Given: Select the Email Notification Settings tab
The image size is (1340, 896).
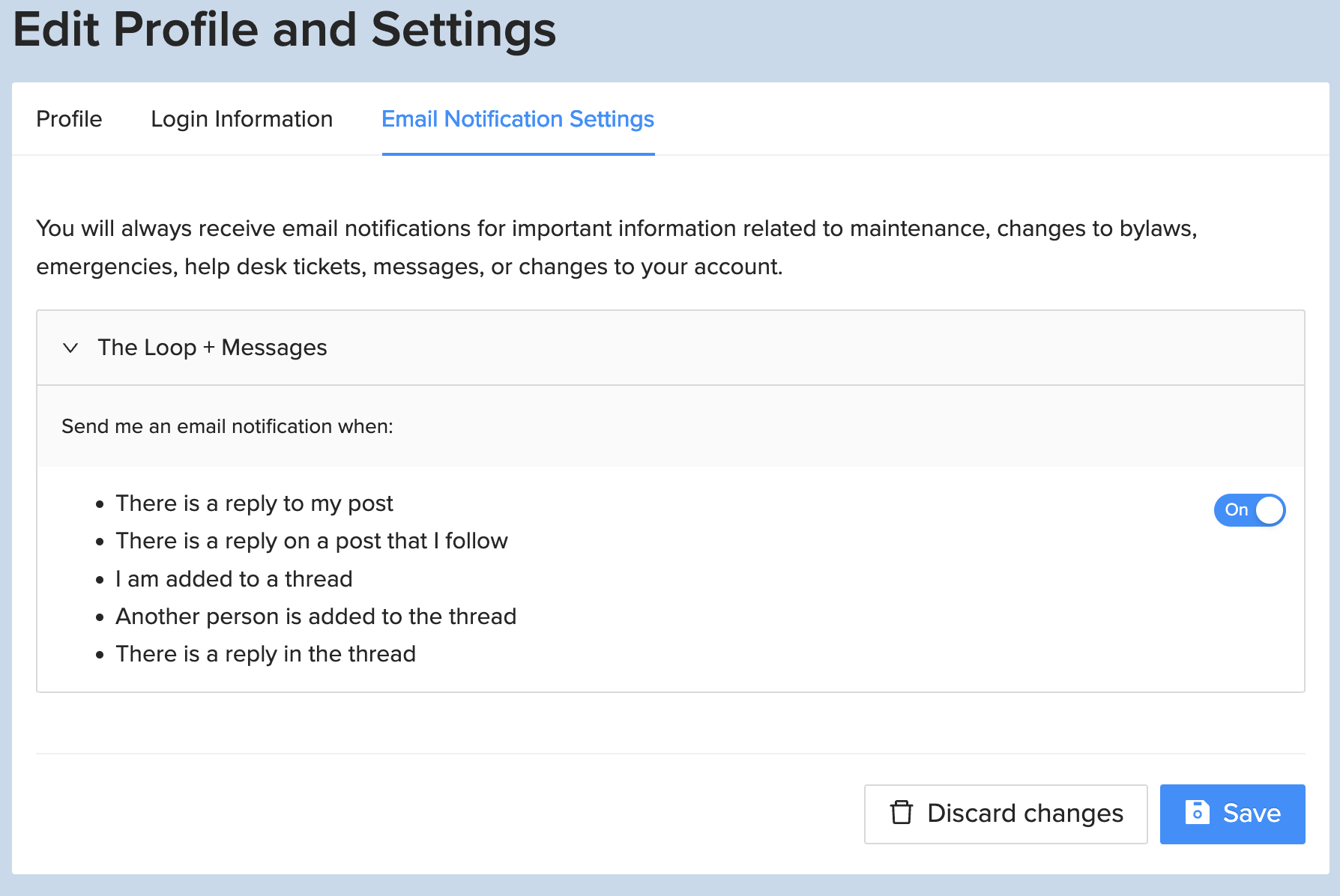Looking at the screenshot, I should click(x=517, y=119).
